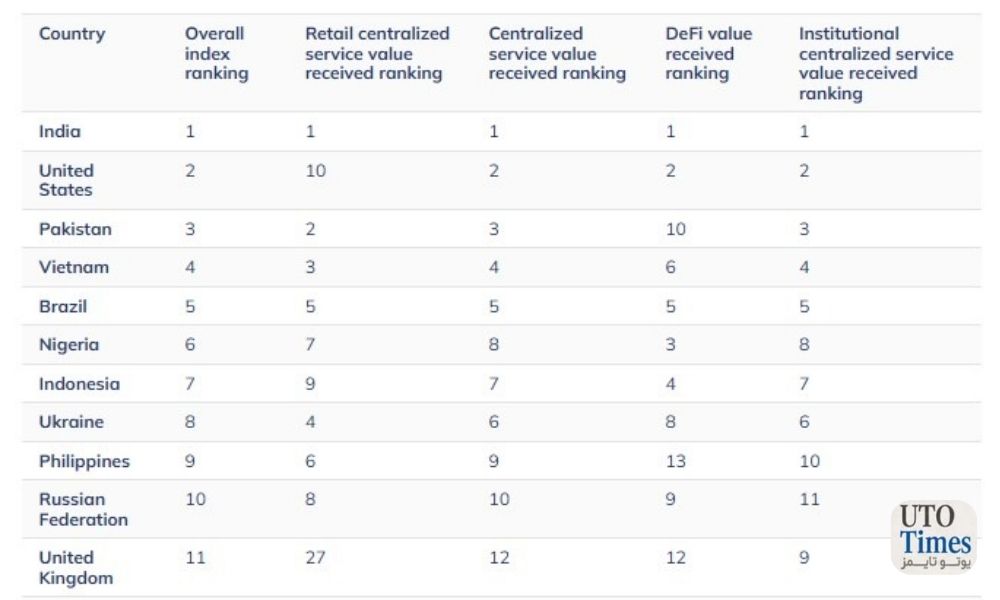The image size is (1000, 600).
Task: Select the Country column header
Action: [72, 34]
